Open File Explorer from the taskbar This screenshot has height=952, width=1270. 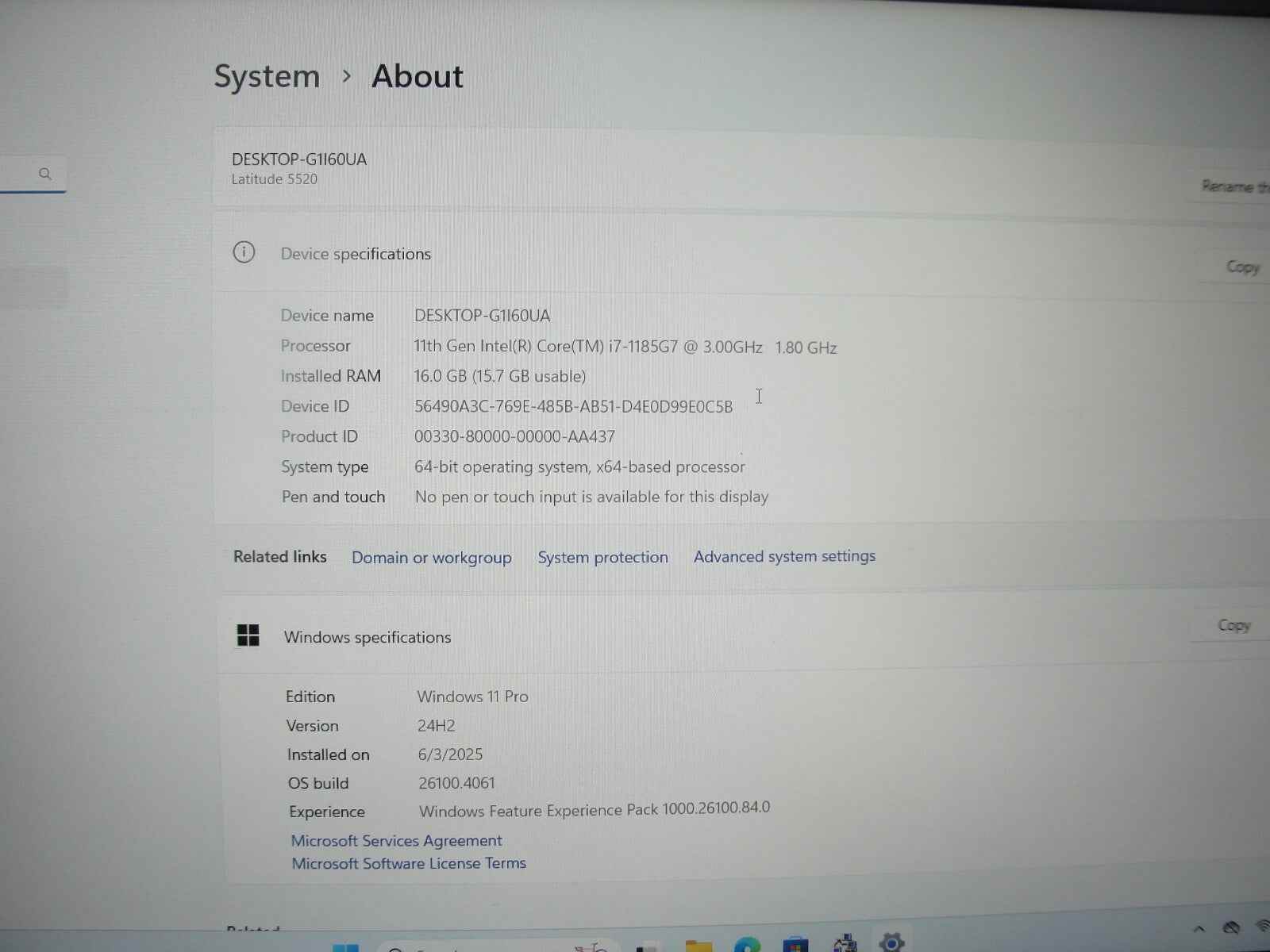point(699,946)
